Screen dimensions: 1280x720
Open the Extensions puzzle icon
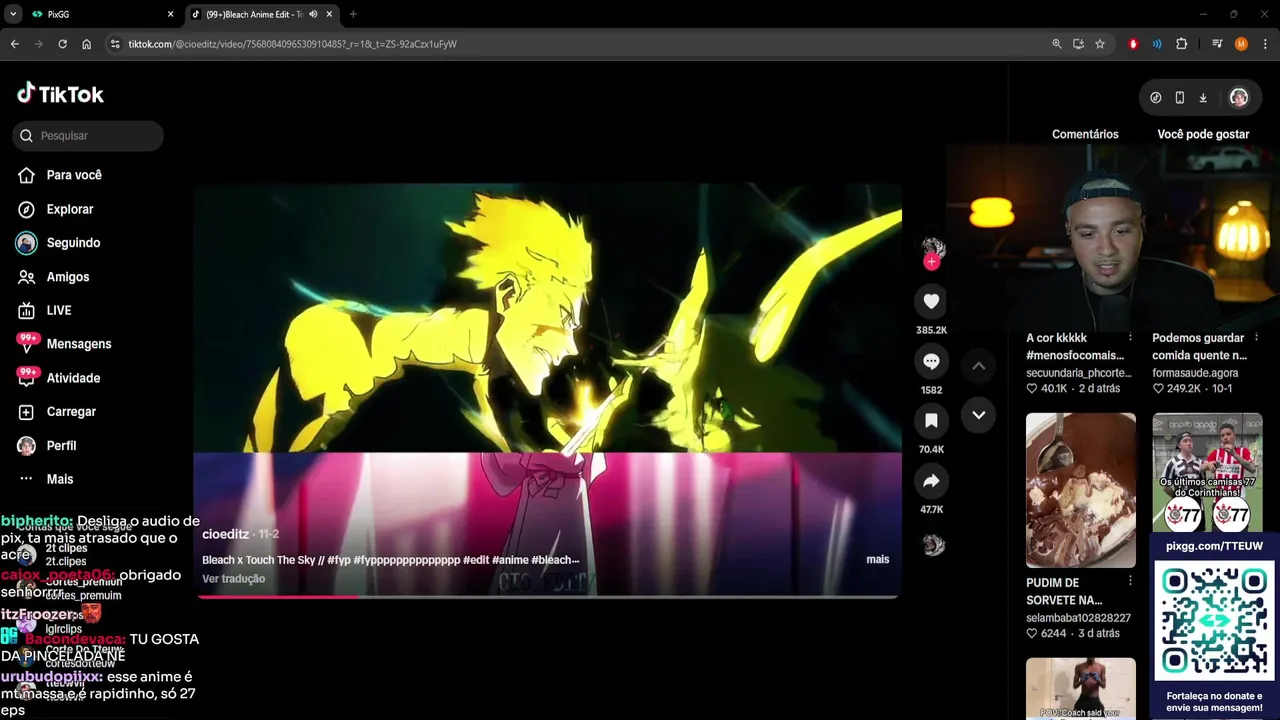pos(1182,44)
